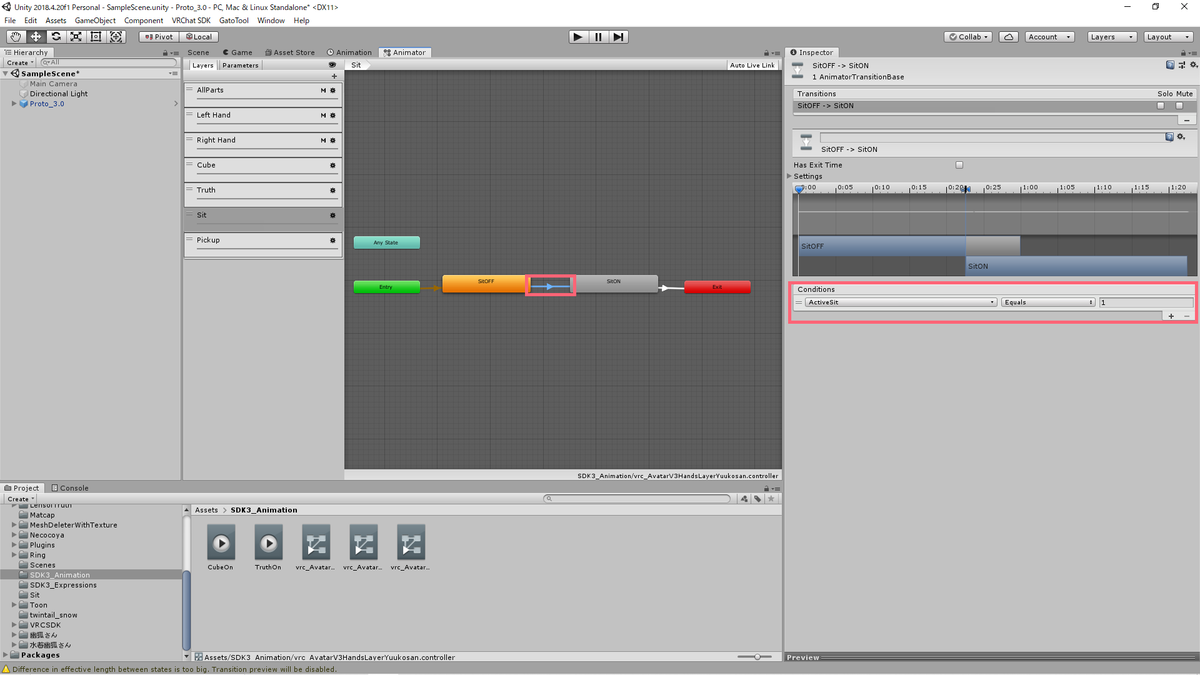Select the SitOFF state node
This screenshot has width=1200, height=675.
point(485,284)
